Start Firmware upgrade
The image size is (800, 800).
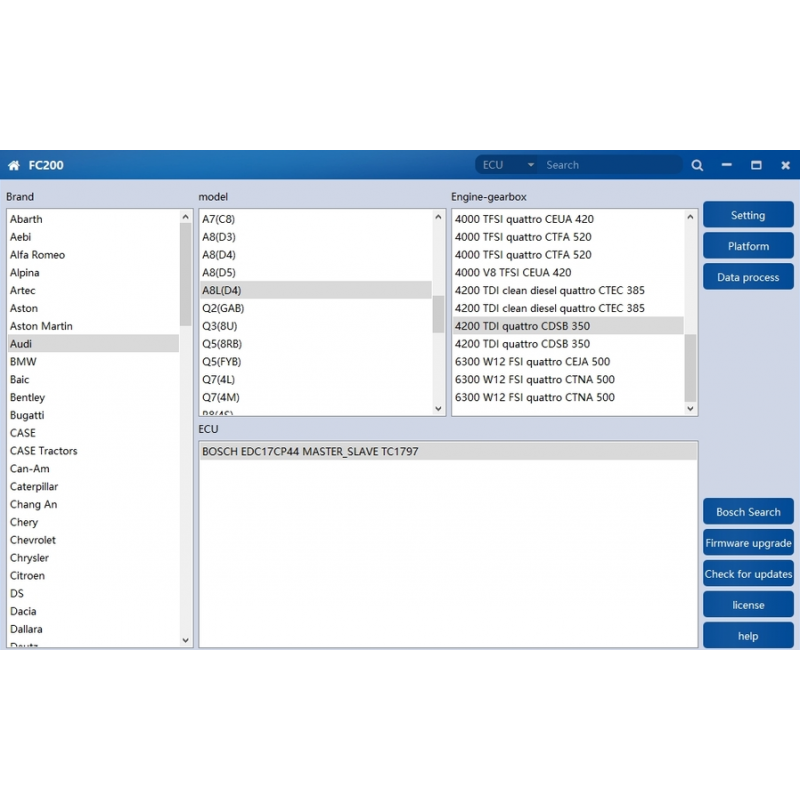pyautogui.click(x=748, y=543)
